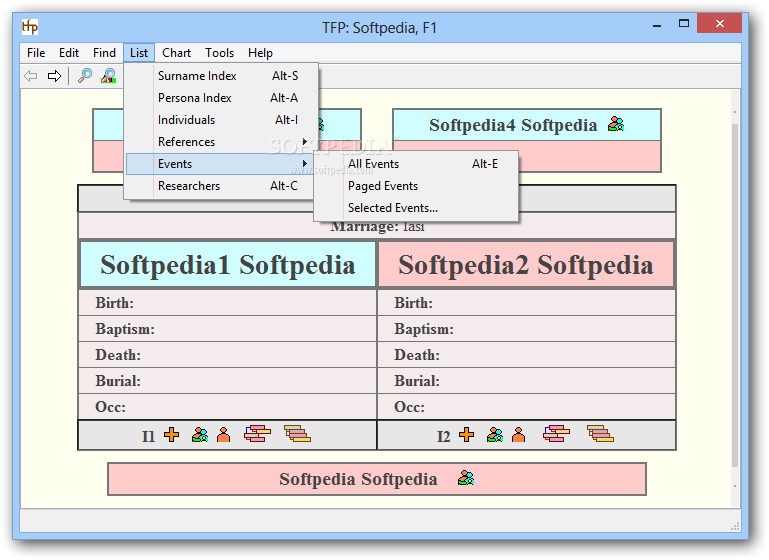Expand the References submenu
769x560 pixels.
click(222, 142)
